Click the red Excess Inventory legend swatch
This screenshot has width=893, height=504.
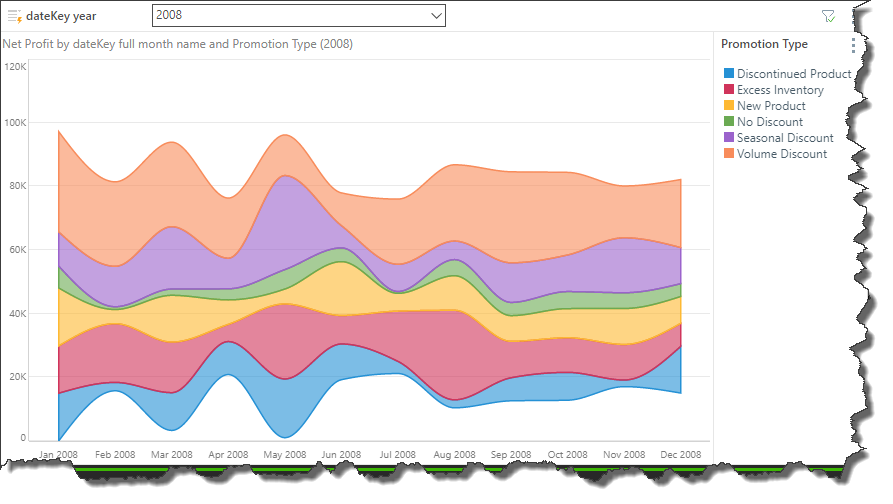729,90
